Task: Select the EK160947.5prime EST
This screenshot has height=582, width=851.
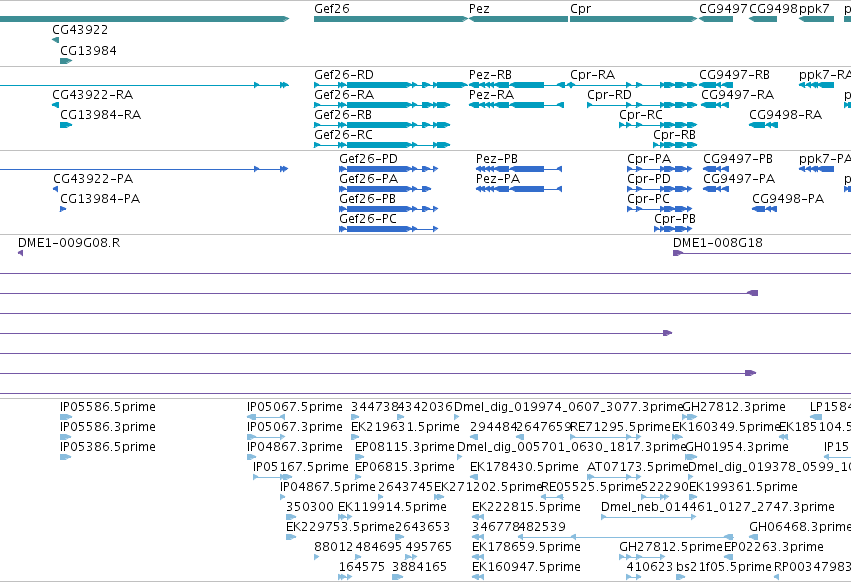Action: [x=478, y=578]
